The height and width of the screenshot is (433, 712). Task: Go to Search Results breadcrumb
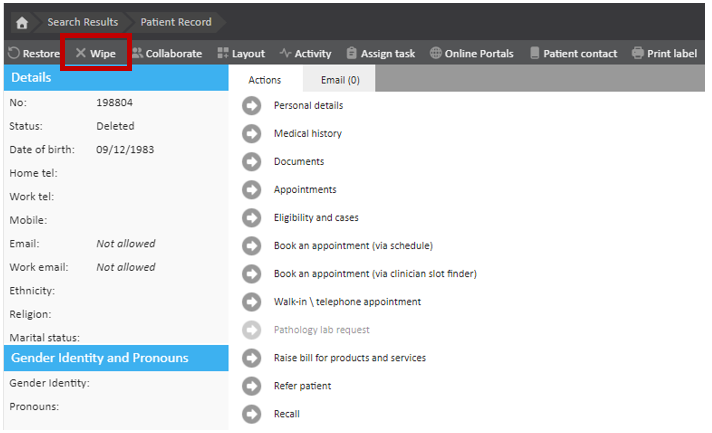82,22
